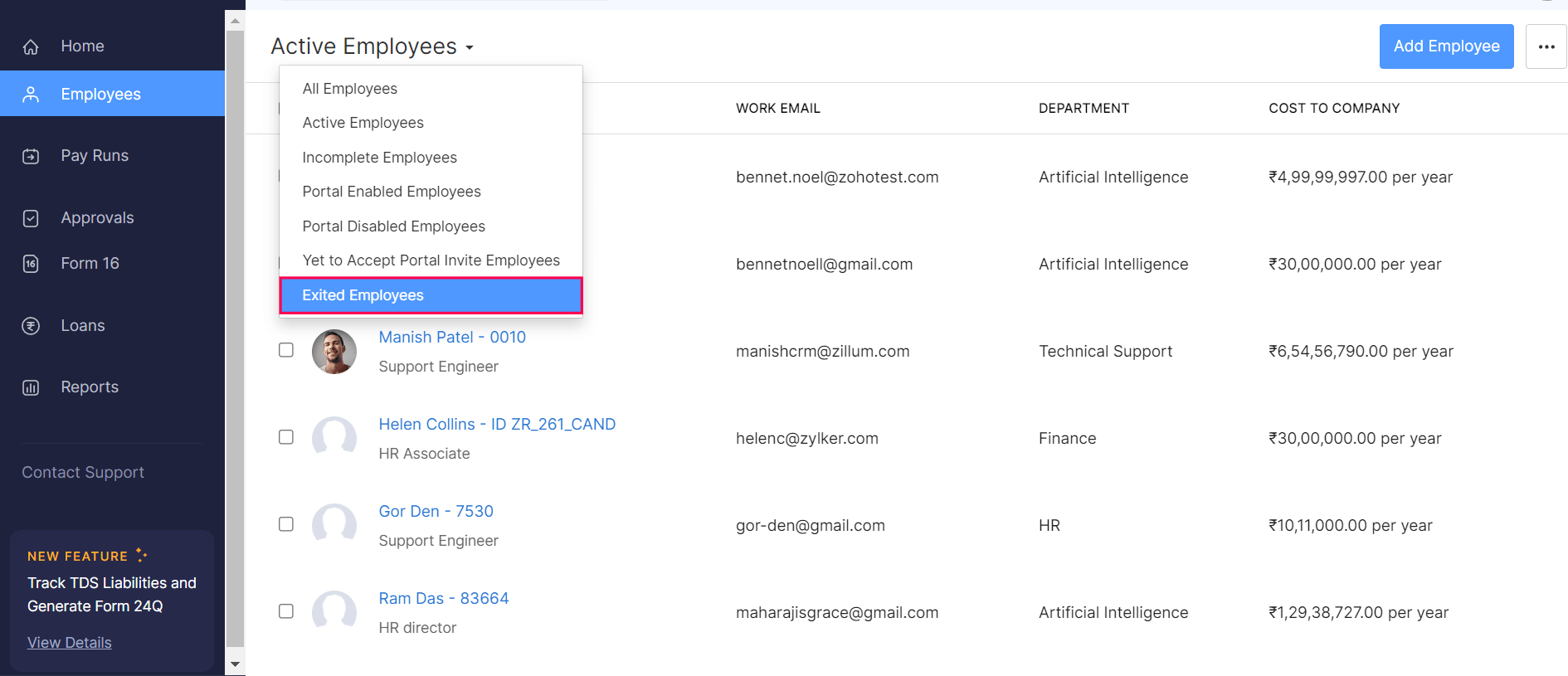Select Incomplete Employees filter option

(431, 158)
